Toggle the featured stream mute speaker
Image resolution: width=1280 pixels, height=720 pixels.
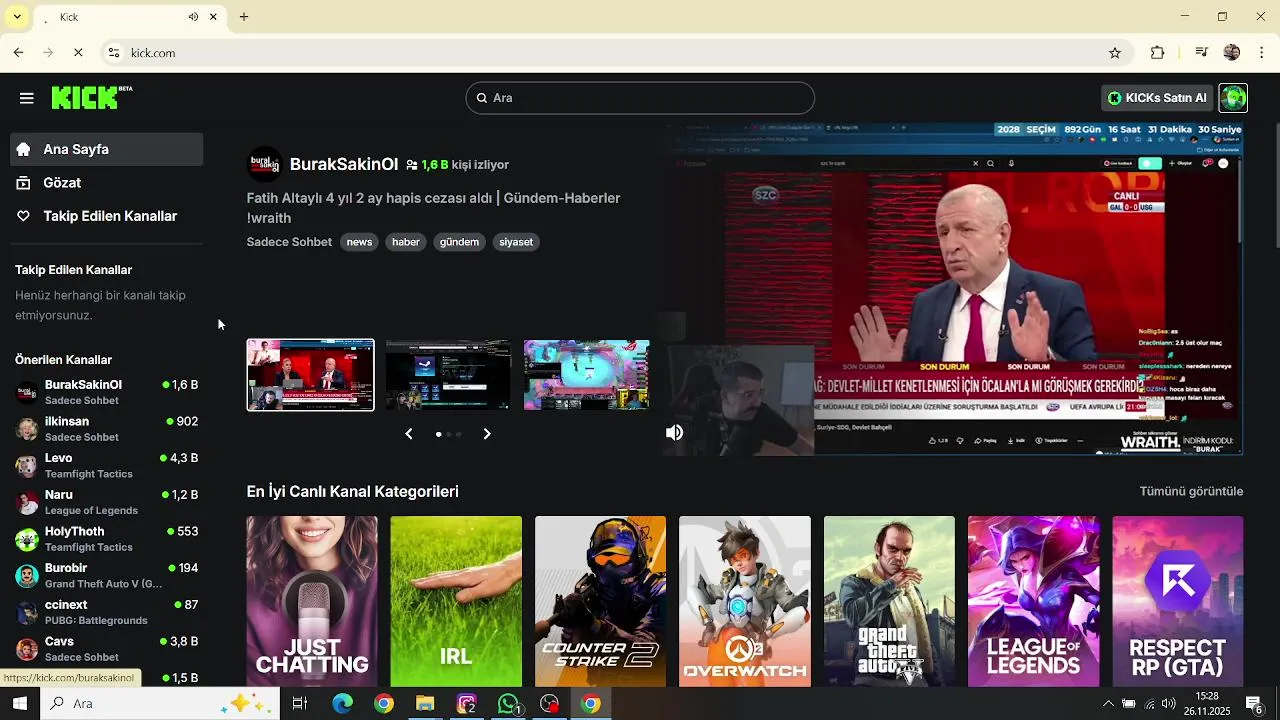click(675, 432)
